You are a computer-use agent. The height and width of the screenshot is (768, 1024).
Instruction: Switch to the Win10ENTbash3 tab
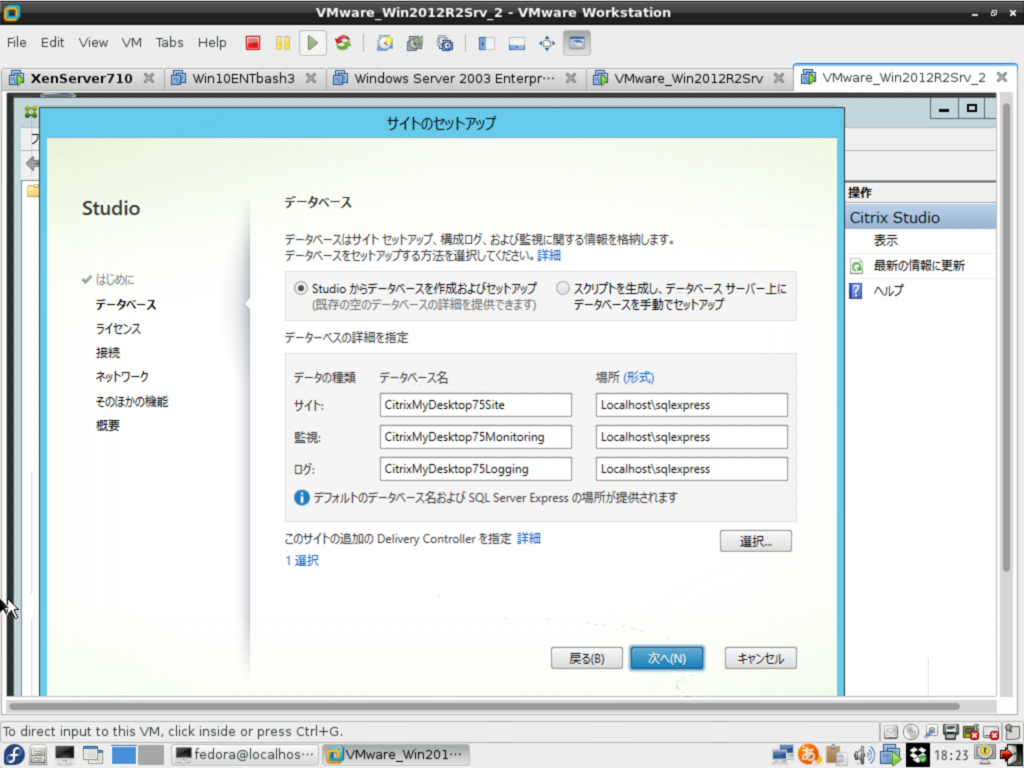[x=243, y=78]
